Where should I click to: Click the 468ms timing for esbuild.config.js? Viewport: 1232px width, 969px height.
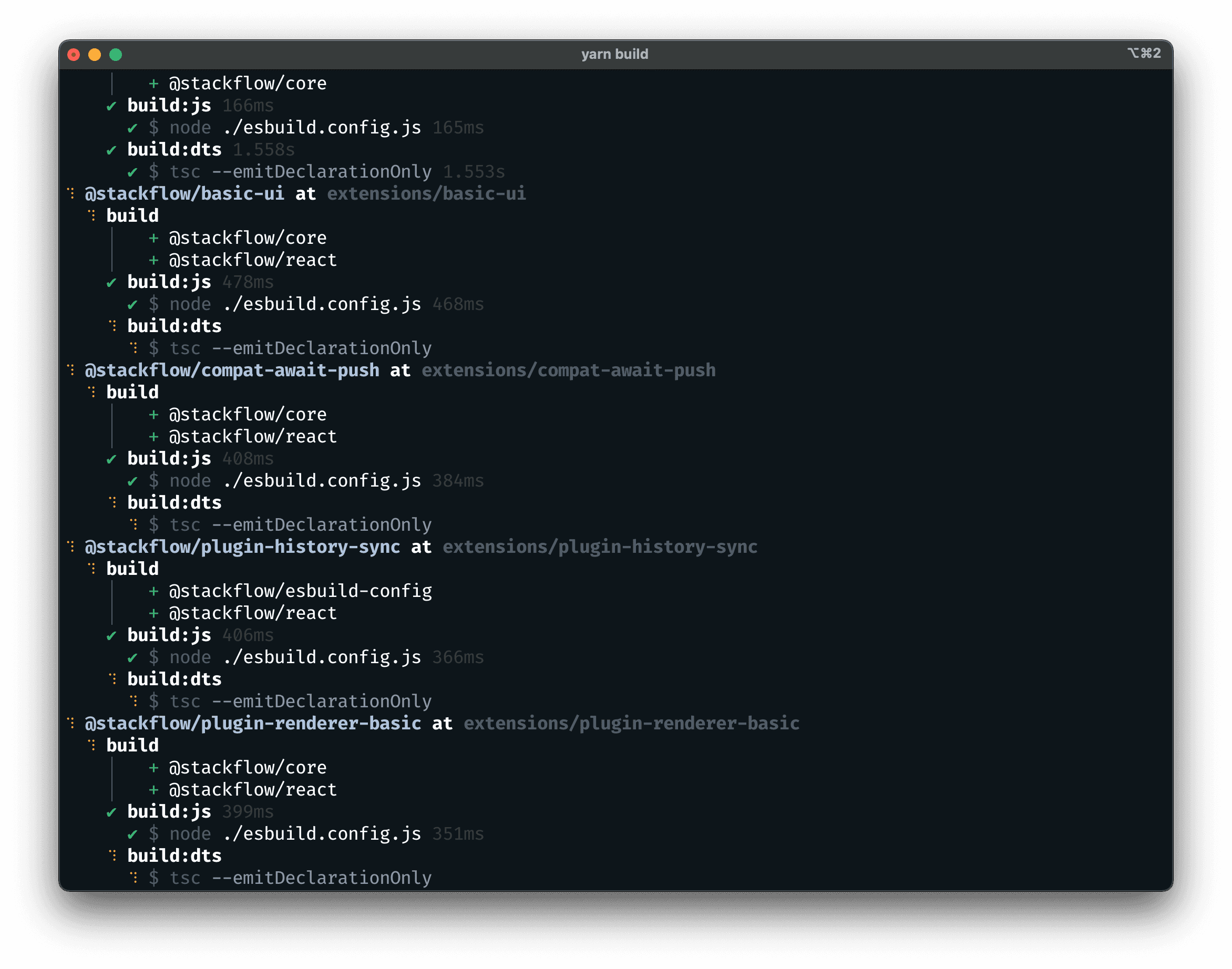[458, 304]
